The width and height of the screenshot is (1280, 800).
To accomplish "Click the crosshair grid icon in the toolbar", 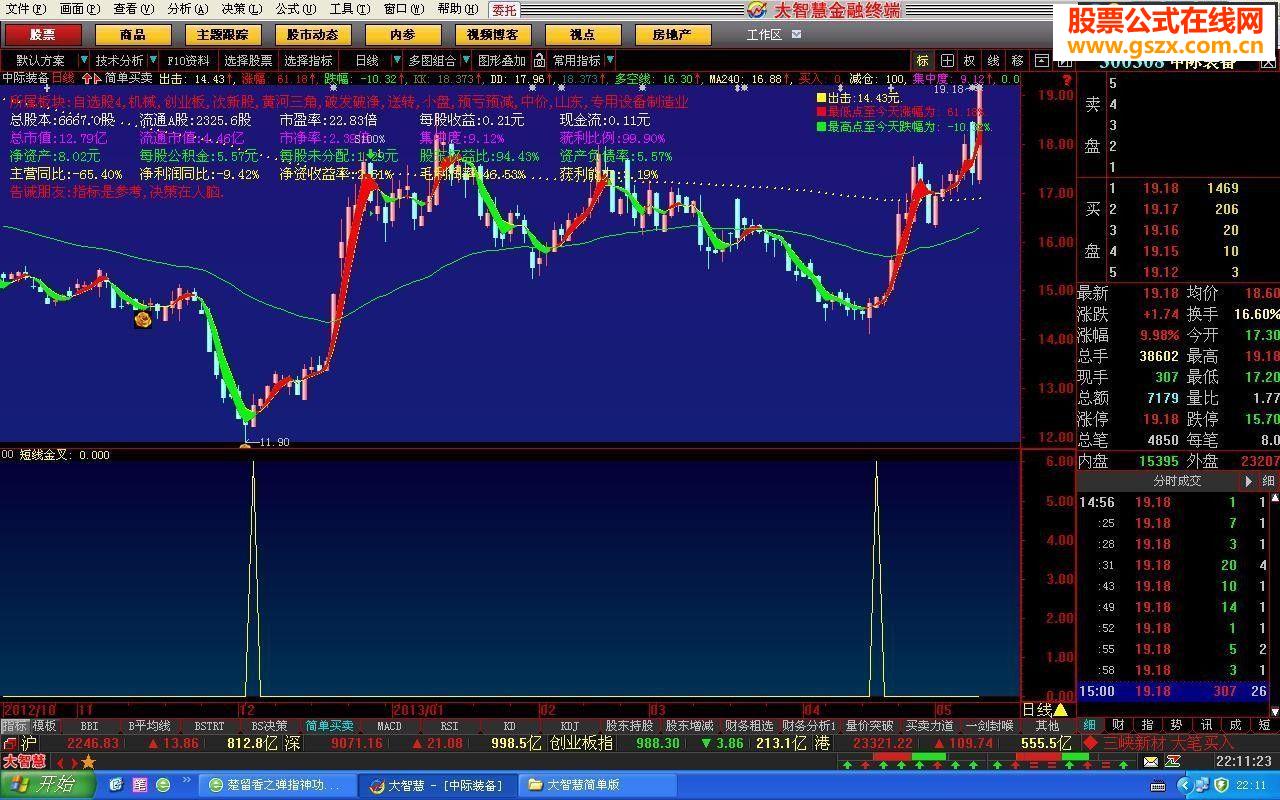I will [946, 60].
